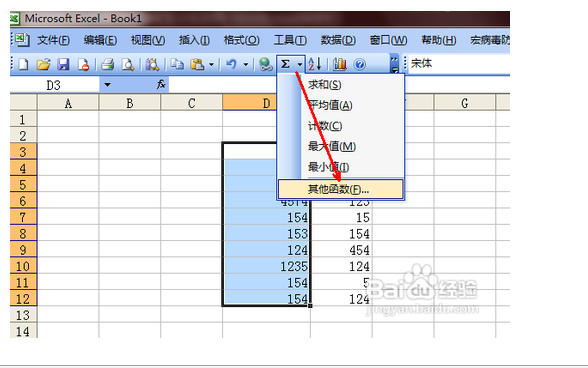Open the 插入(I) menu
This screenshot has width=588, height=368.
coord(194,40)
